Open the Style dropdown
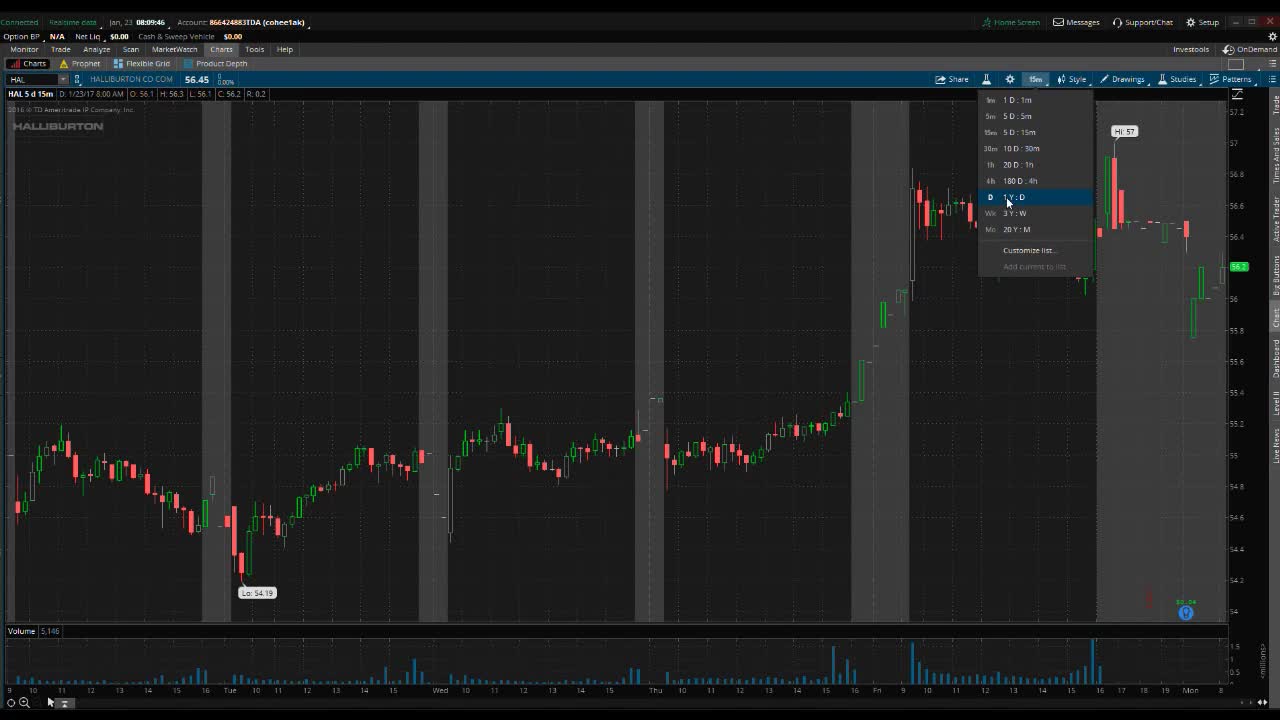This screenshot has height=720, width=1280. [1072, 79]
